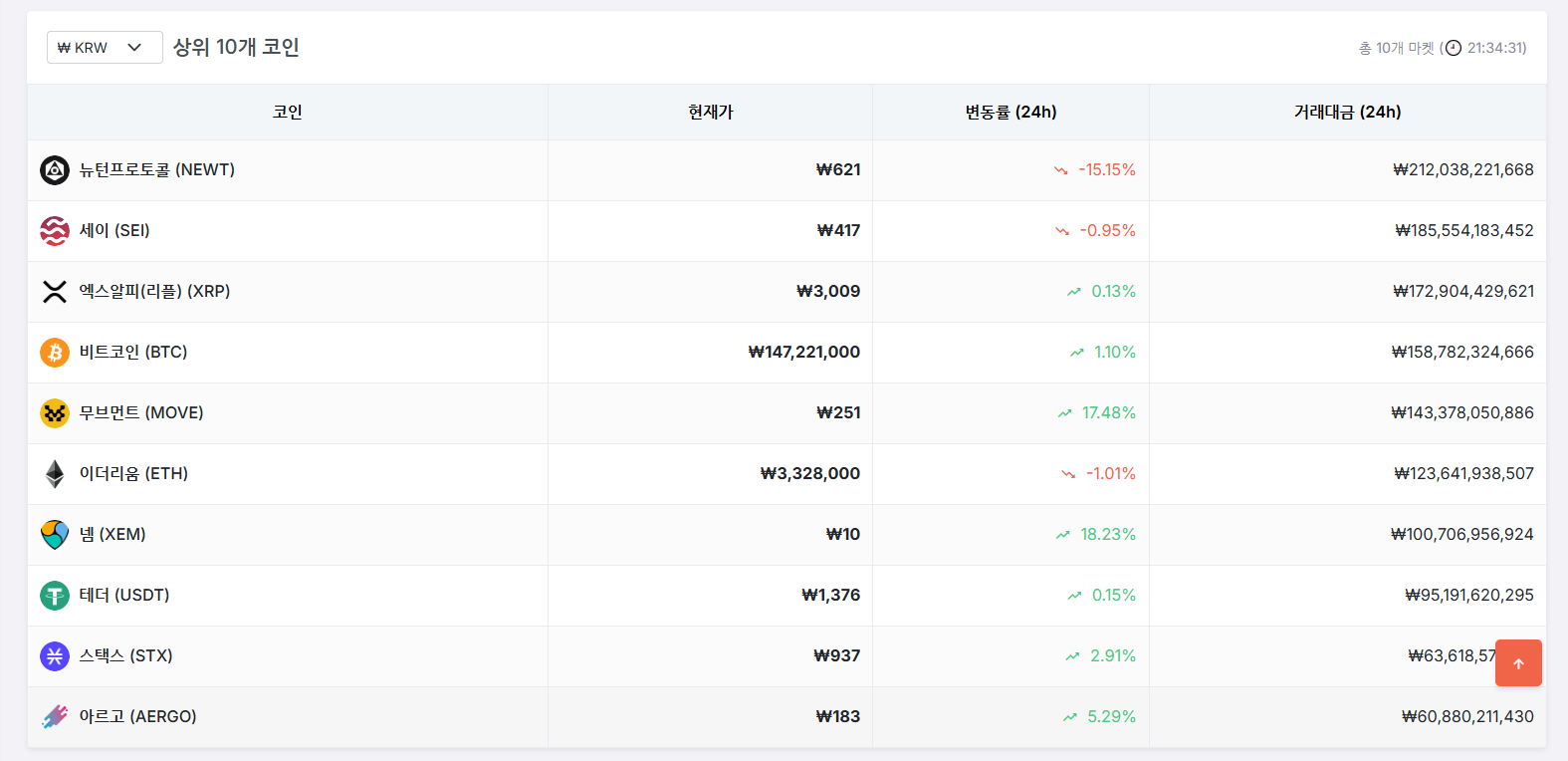Image resolution: width=1568 pixels, height=761 pixels.
Task: Click the ₩100,706,956,924 volume value
Action: 1462,535
